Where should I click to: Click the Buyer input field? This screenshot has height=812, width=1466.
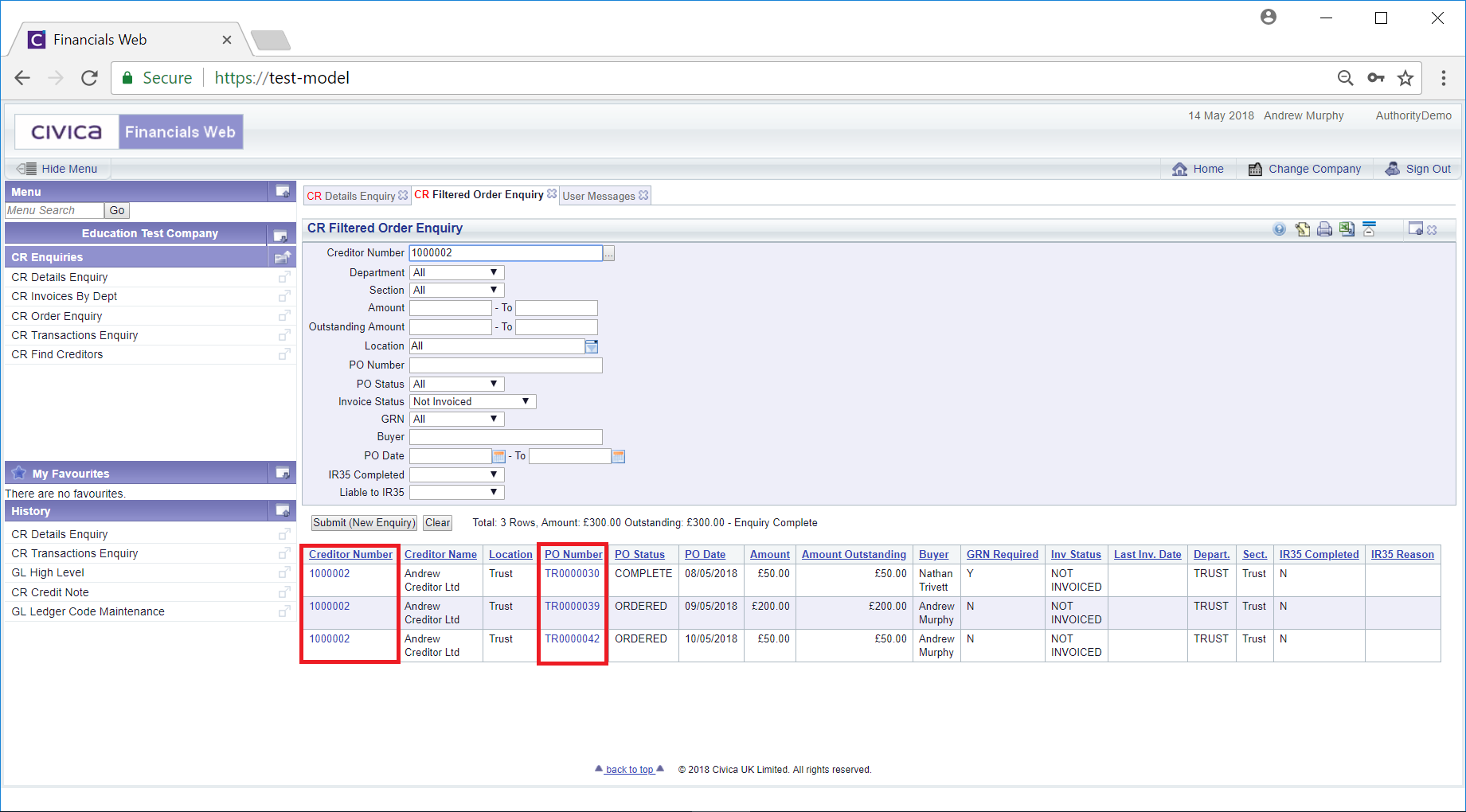coord(506,437)
